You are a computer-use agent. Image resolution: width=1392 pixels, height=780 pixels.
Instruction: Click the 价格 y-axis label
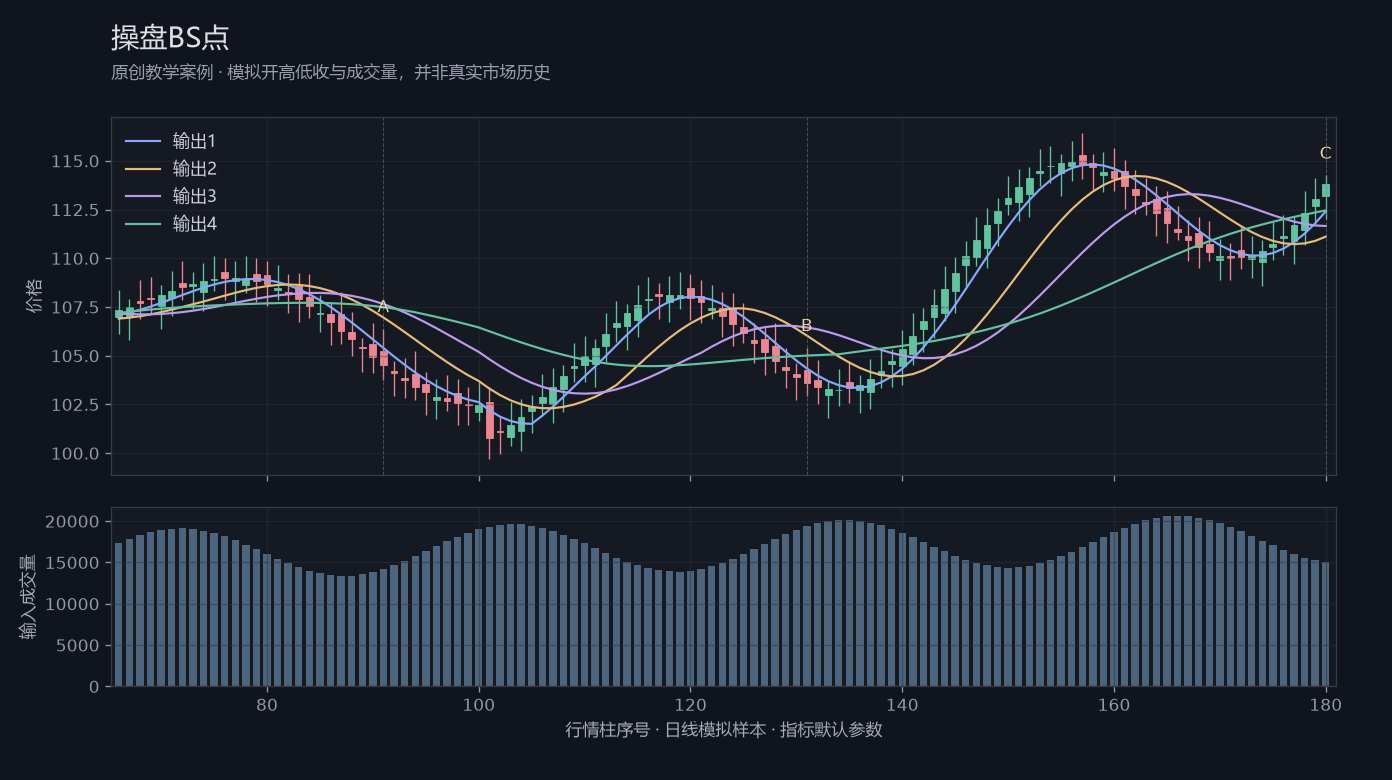pyautogui.click(x=35, y=296)
